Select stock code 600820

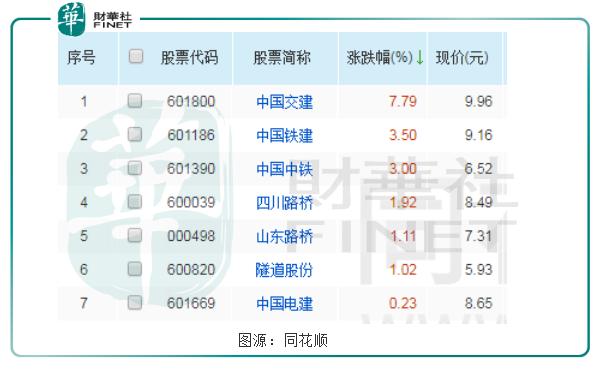[x=191, y=269]
